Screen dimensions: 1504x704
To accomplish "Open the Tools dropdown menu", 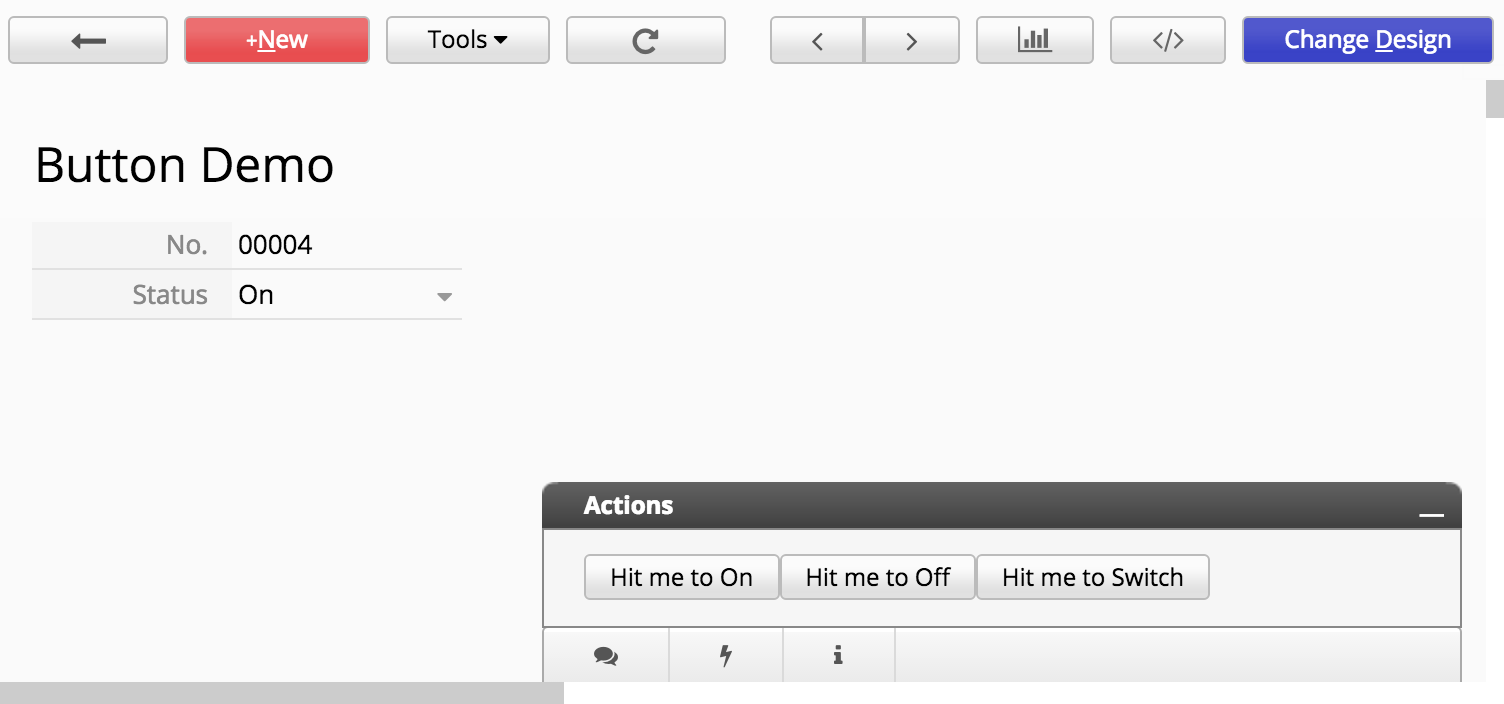I will pyautogui.click(x=467, y=40).
